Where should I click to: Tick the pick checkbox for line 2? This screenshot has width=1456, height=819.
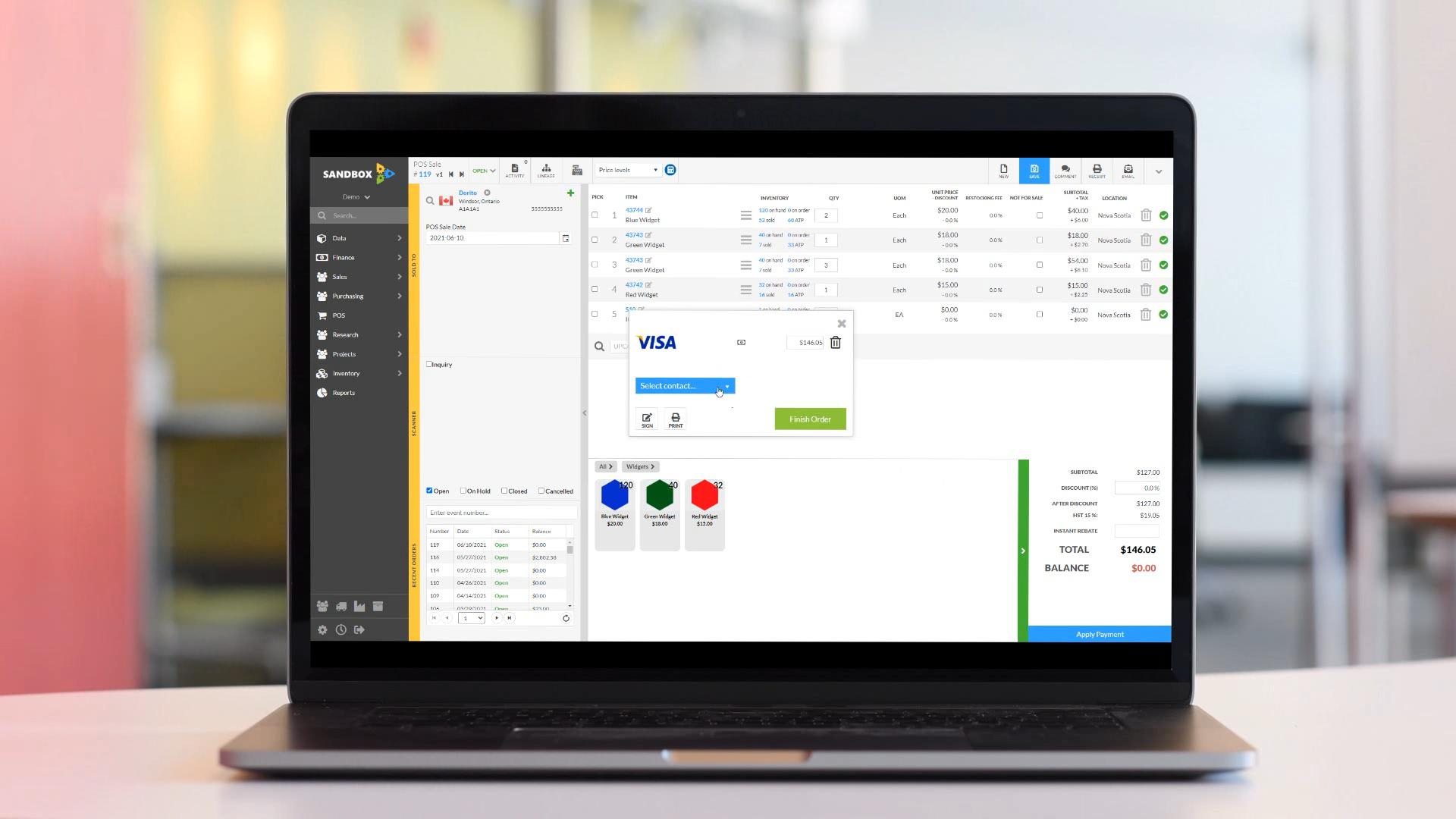coord(595,240)
